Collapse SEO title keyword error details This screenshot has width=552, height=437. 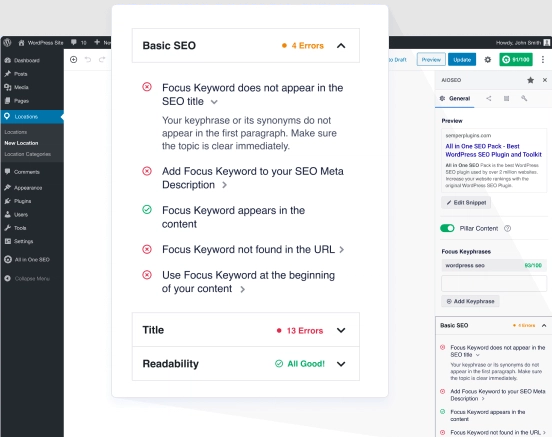tap(214, 102)
